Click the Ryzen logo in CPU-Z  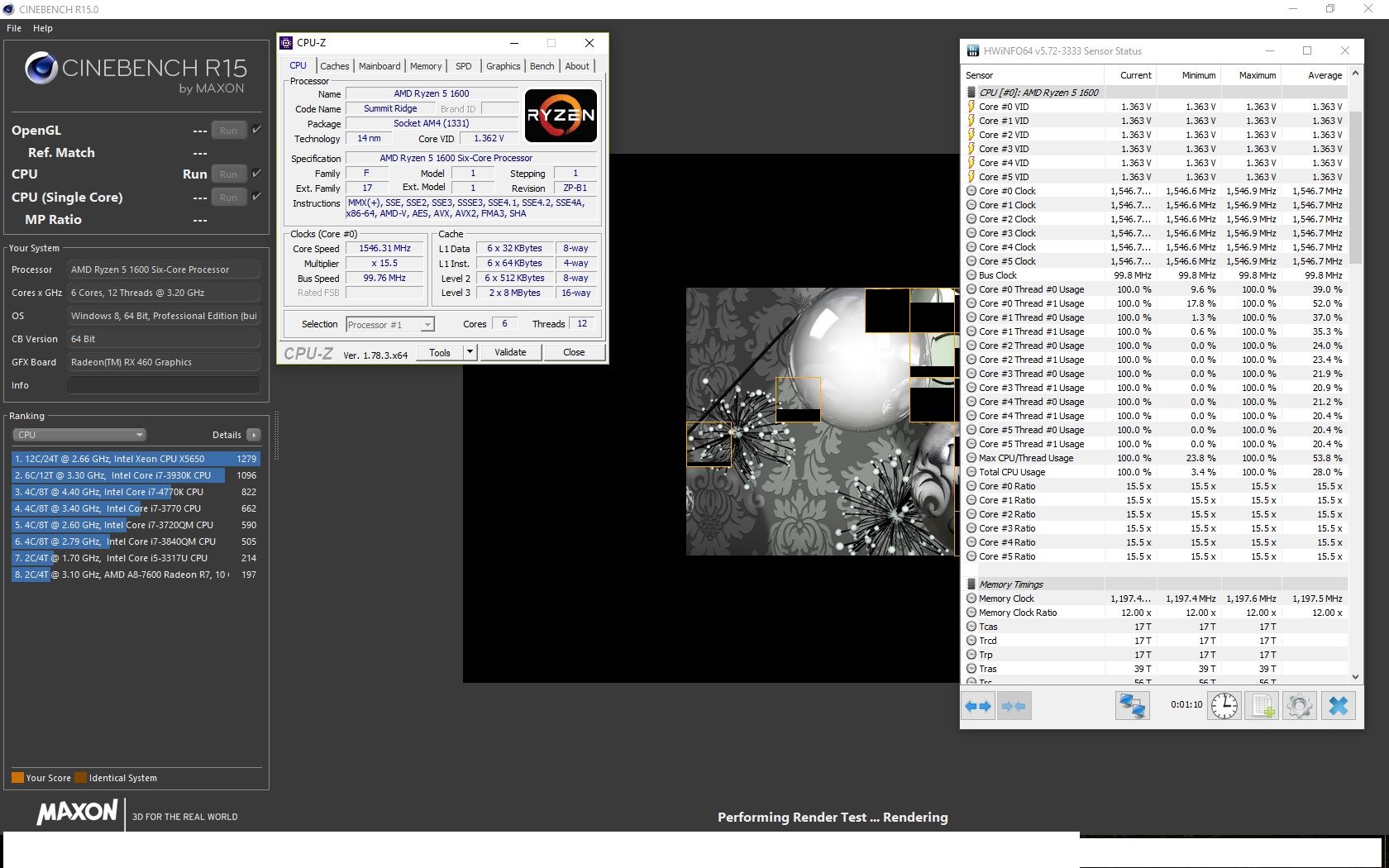click(561, 116)
